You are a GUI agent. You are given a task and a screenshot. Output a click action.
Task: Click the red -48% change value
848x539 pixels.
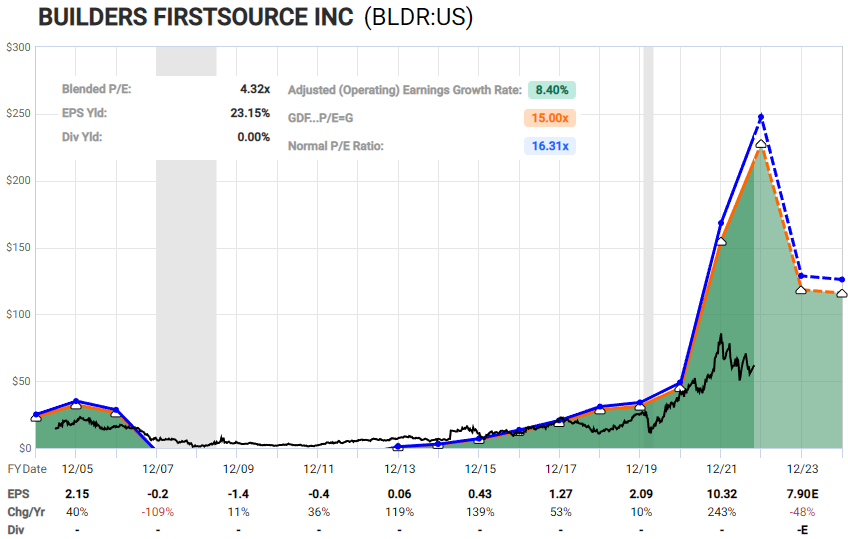(803, 512)
